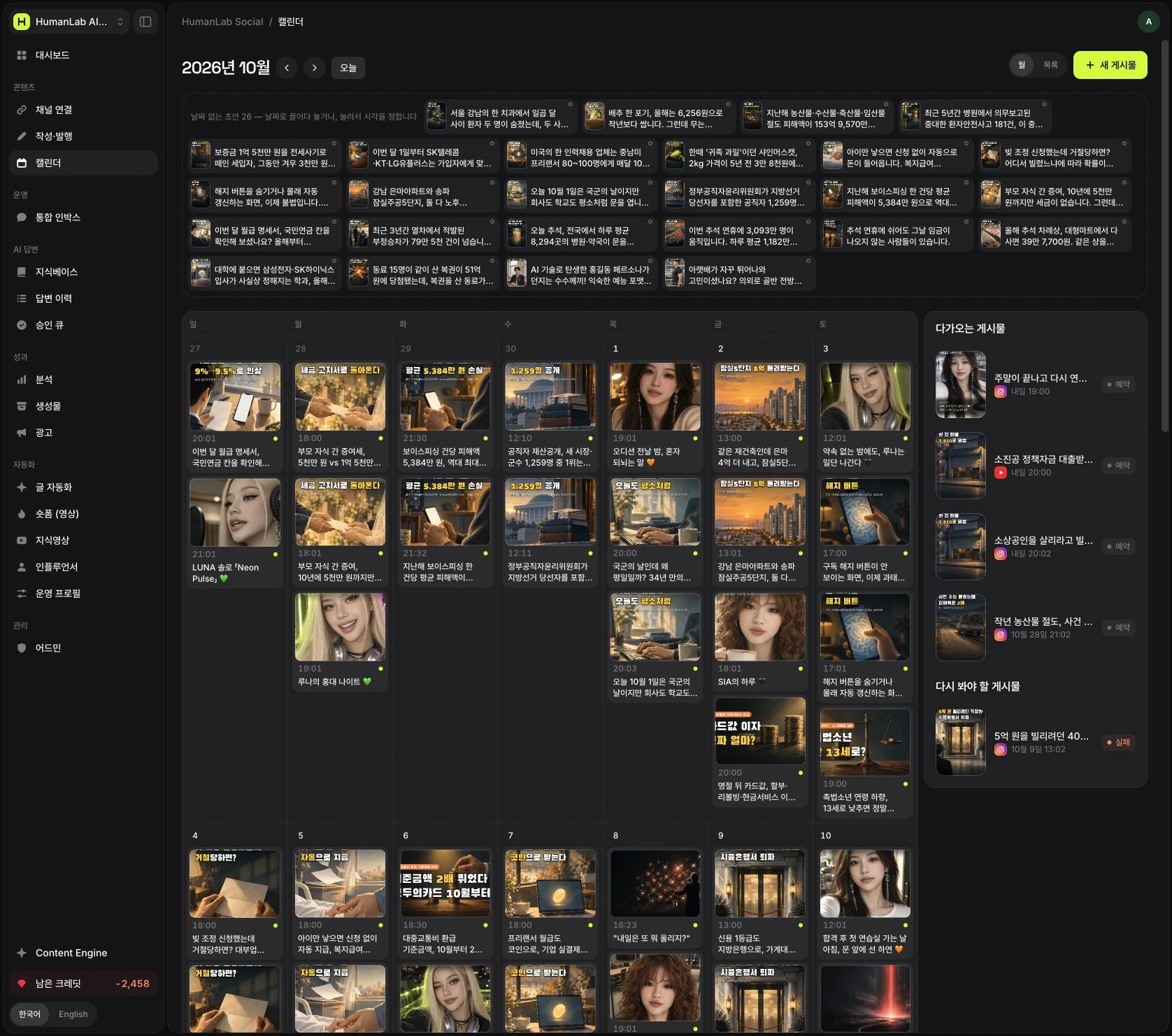This screenshot has width=1172, height=1036.
Task: Switch calendar view to 목록
Action: click(x=1050, y=65)
